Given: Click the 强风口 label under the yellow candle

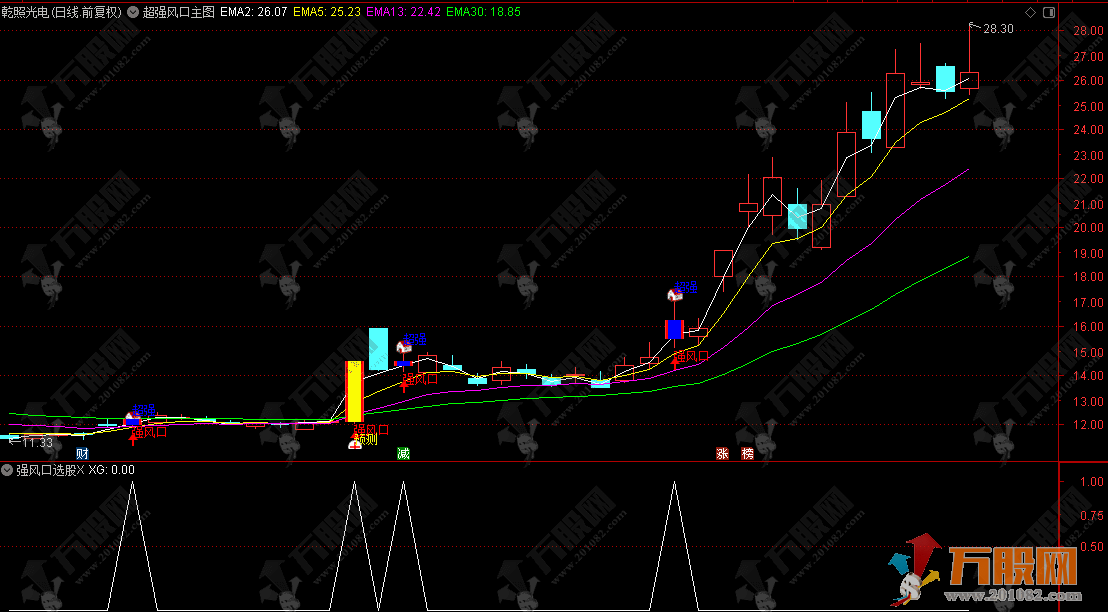Looking at the screenshot, I should (x=371, y=429).
